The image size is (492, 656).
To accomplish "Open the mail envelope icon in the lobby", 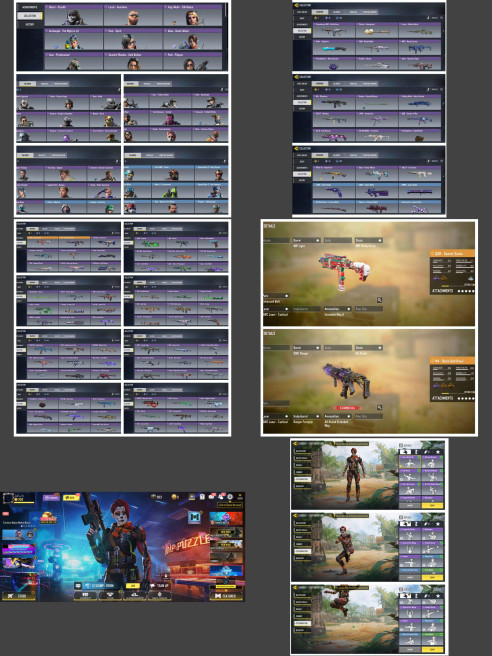I will [x=212, y=497].
